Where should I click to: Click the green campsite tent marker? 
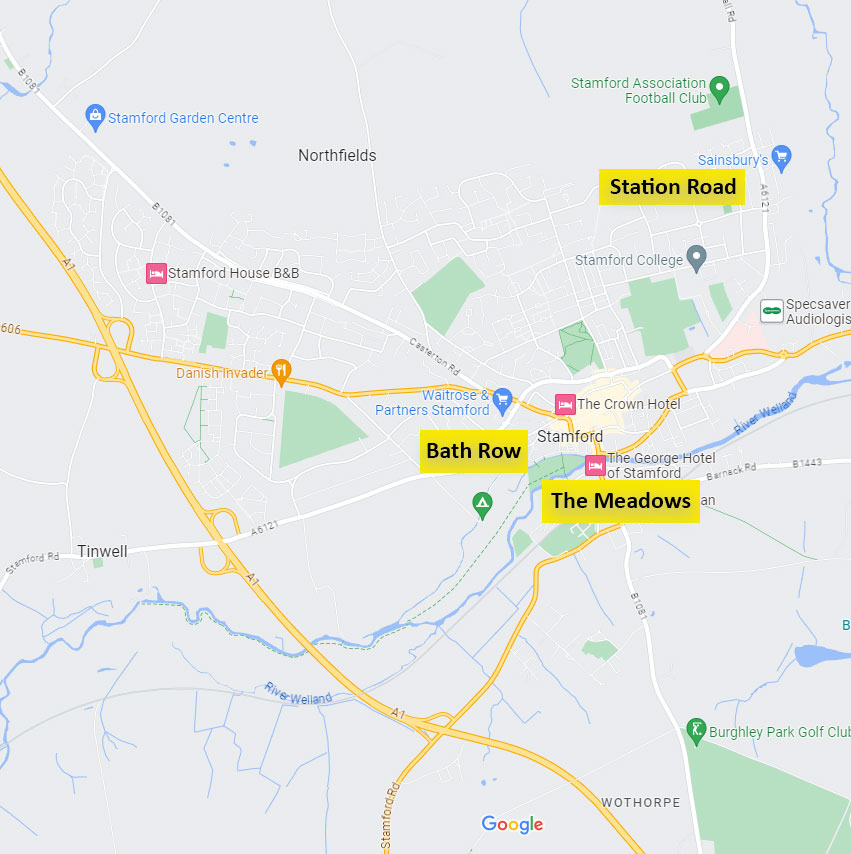click(x=482, y=505)
